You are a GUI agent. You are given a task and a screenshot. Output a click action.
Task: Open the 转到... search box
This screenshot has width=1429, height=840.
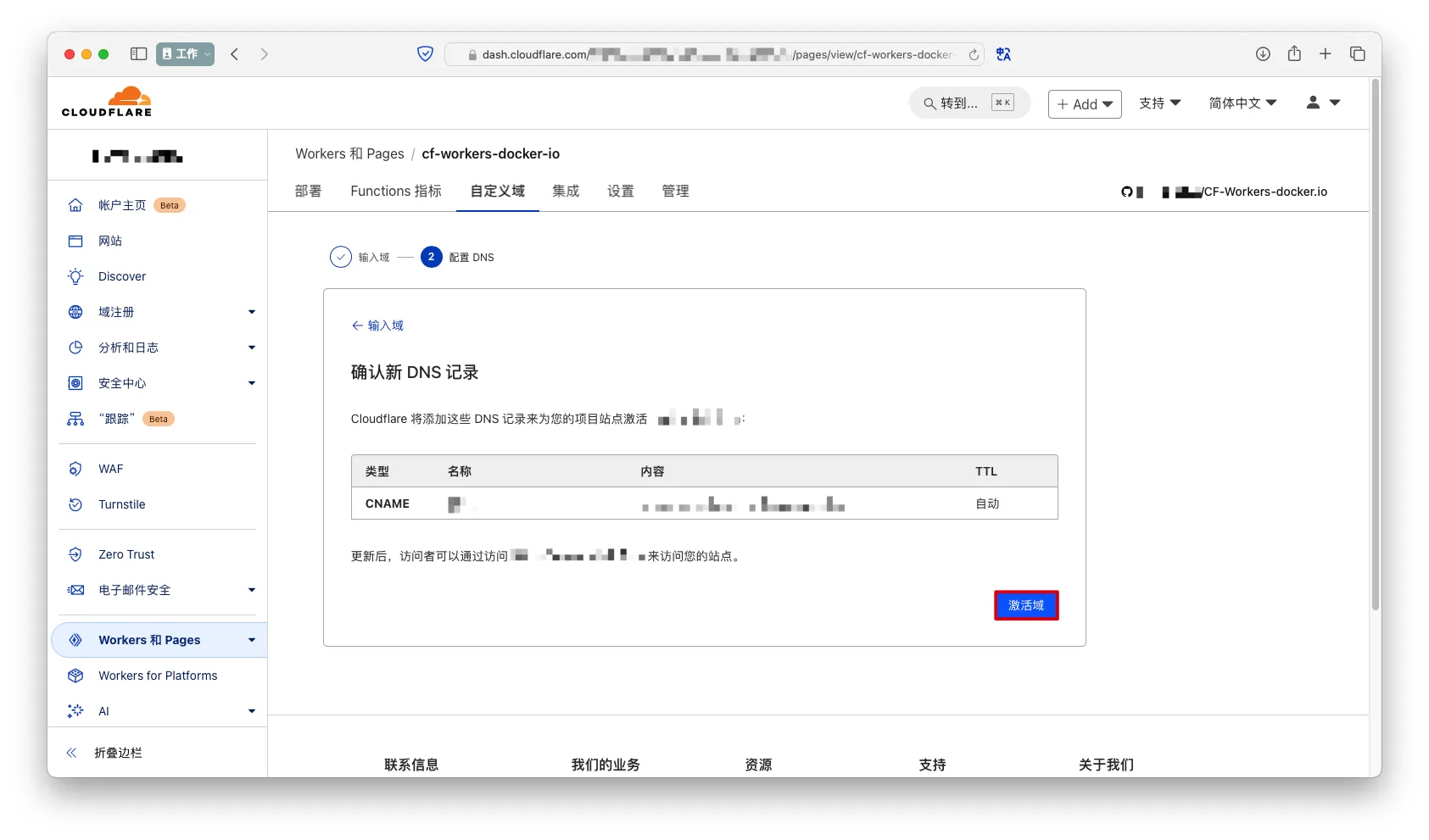point(969,103)
